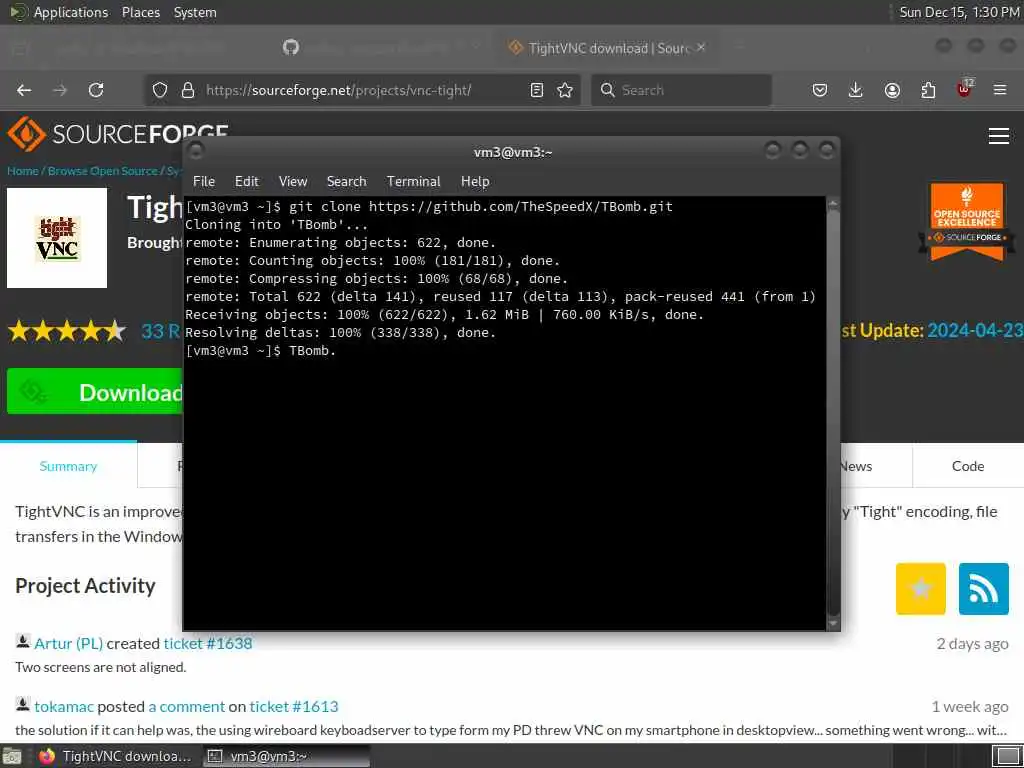Screen dimensions: 1024x768
Task: Open ticket #1613 link
Action: coord(294,706)
